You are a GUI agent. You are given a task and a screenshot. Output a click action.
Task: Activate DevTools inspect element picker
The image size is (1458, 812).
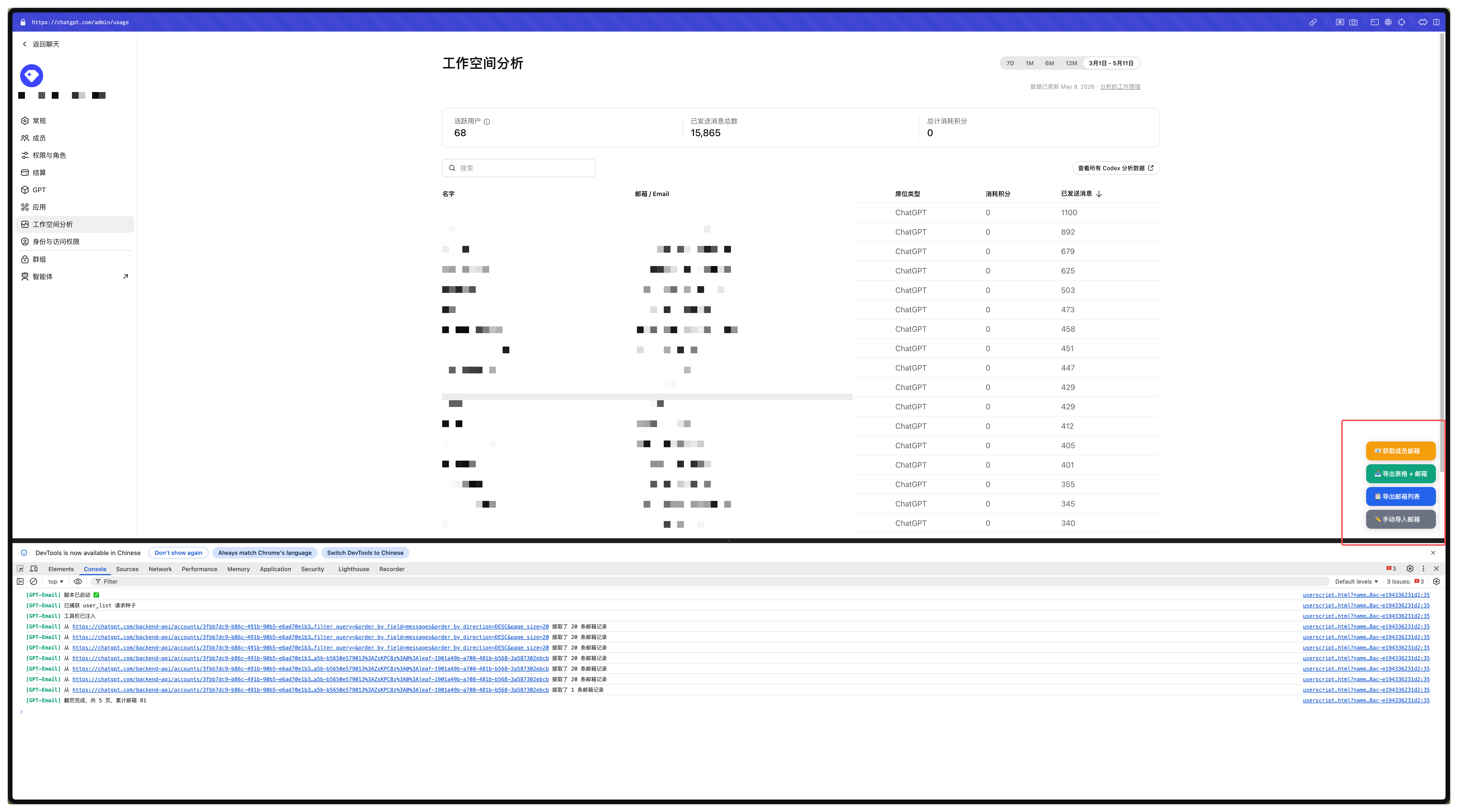pyautogui.click(x=20, y=569)
